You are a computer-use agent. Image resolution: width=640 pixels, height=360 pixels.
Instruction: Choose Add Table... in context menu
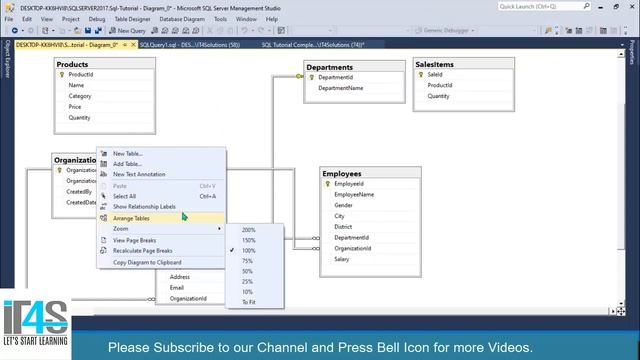(x=127, y=164)
